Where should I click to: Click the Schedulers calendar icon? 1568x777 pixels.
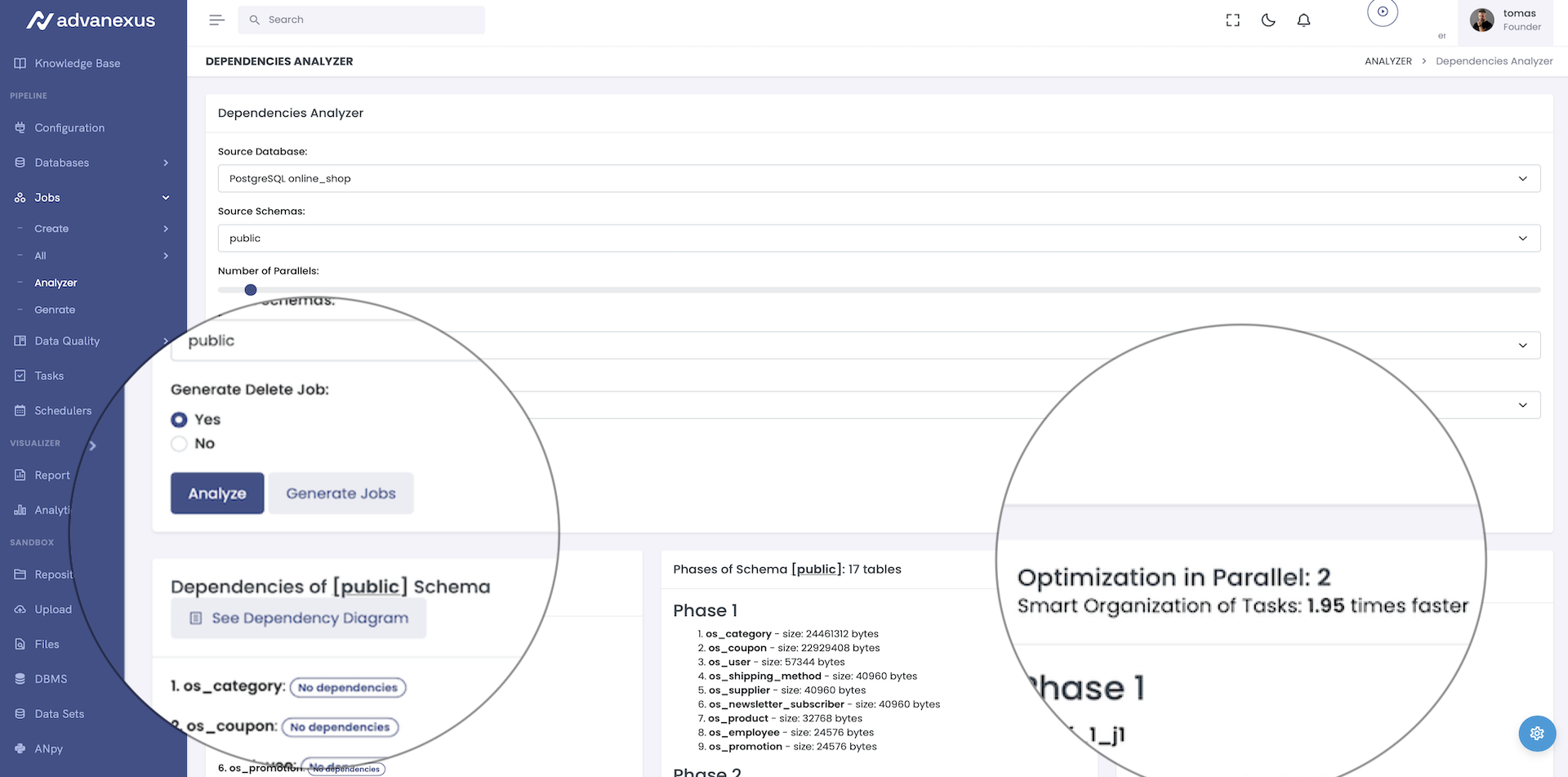20,410
